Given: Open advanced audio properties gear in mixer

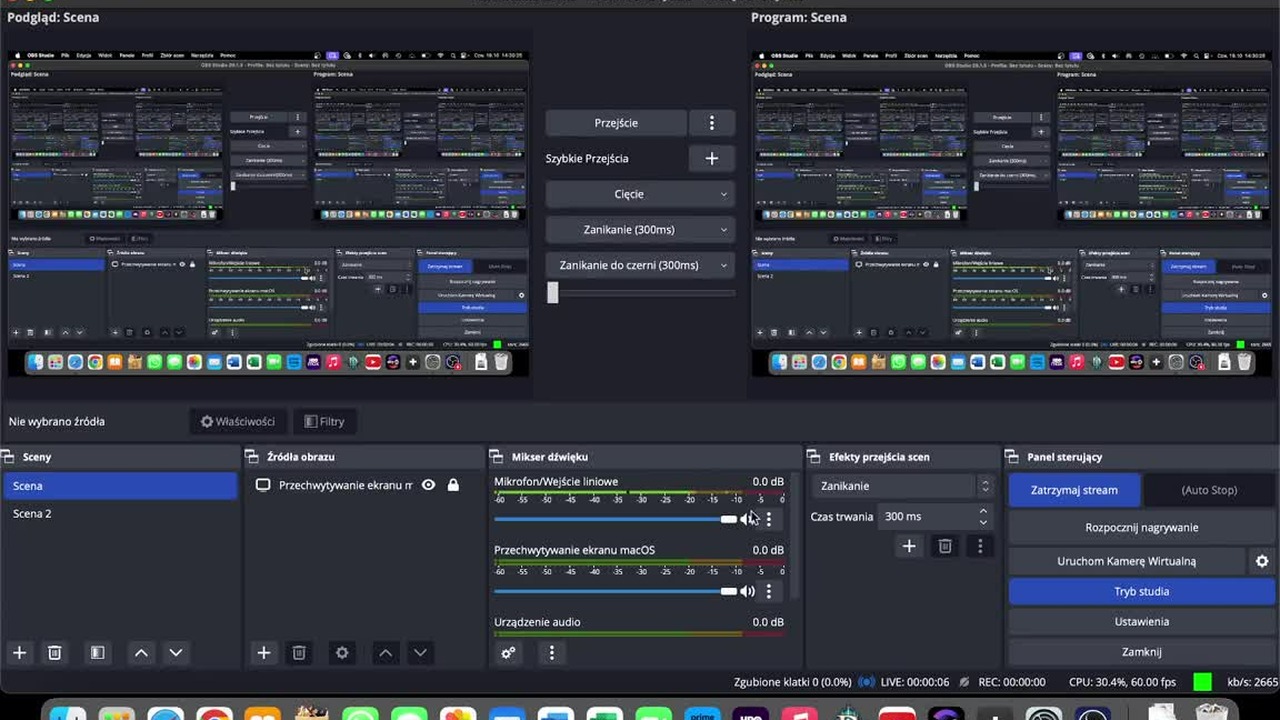Looking at the screenshot, I should (x=508, y=652).
